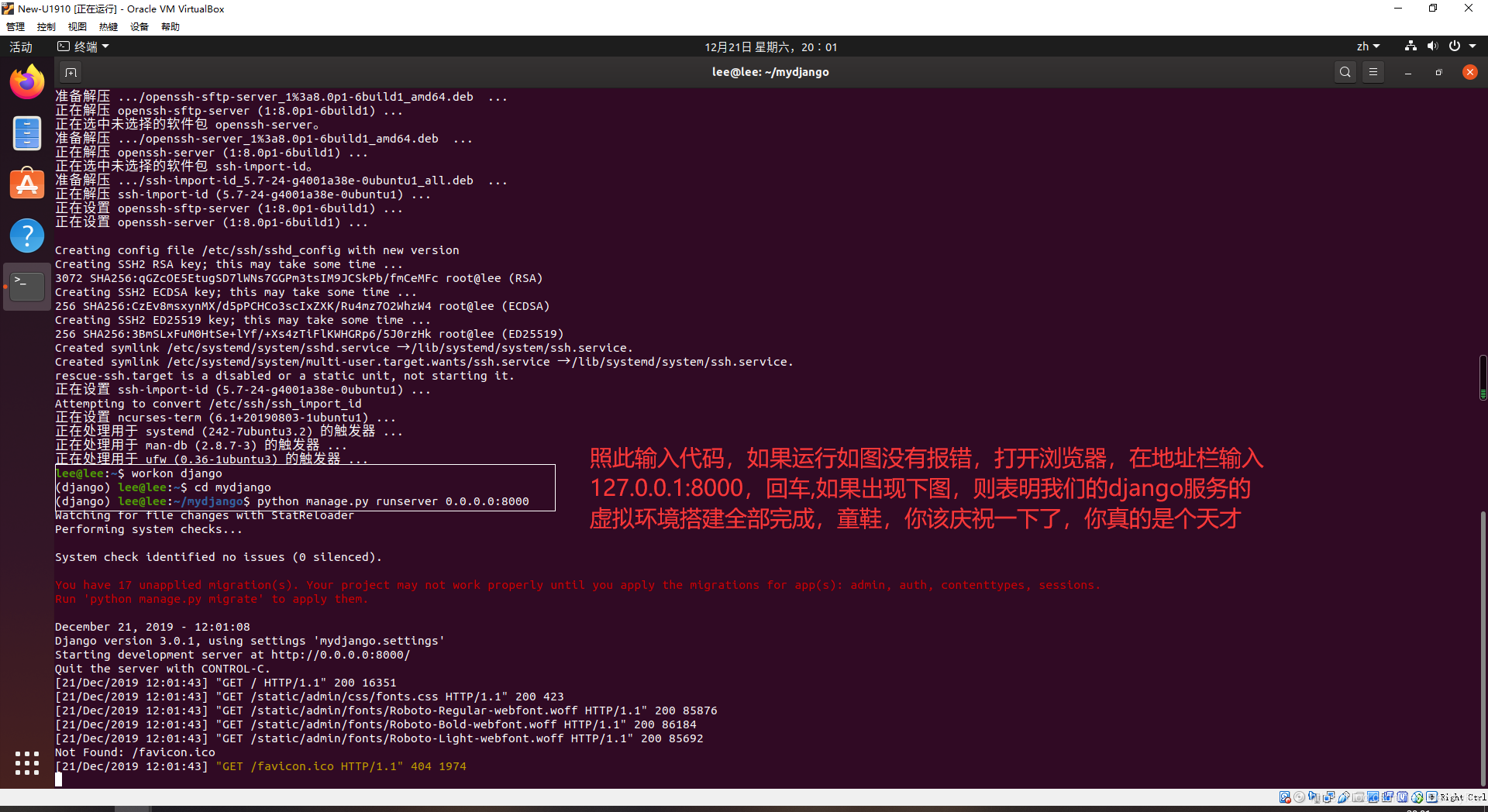Open the terminal hamburger menu

click(x=1373, y=72)
